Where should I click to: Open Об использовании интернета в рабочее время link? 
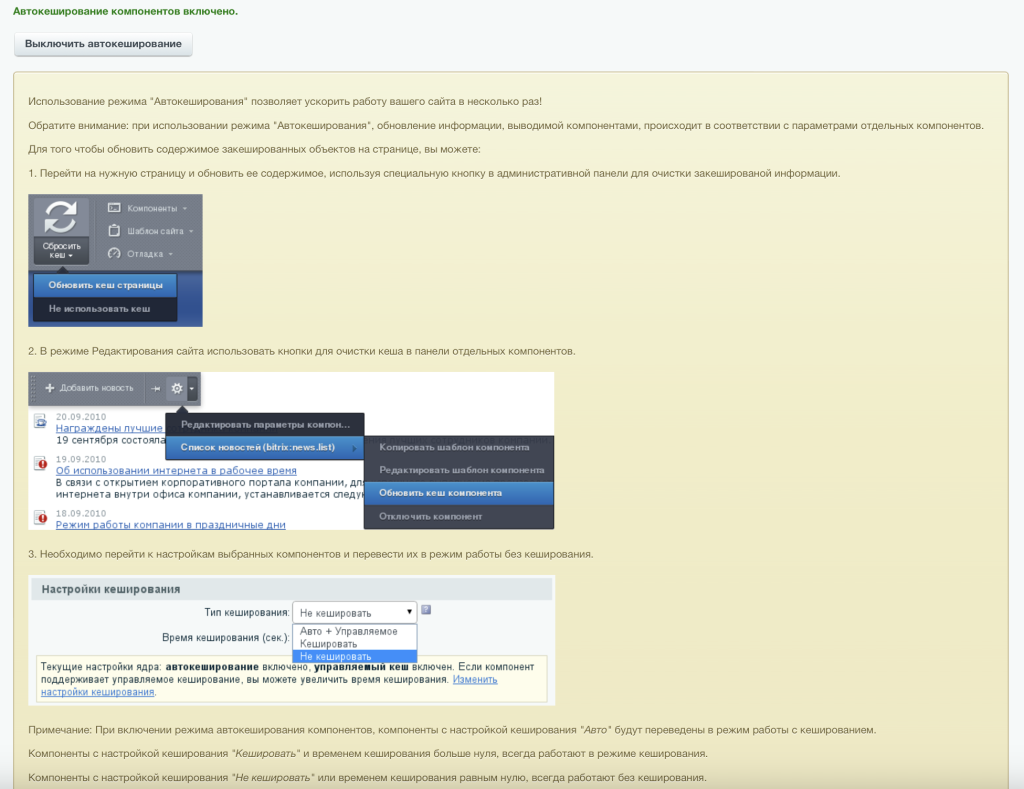click(176, 471)
